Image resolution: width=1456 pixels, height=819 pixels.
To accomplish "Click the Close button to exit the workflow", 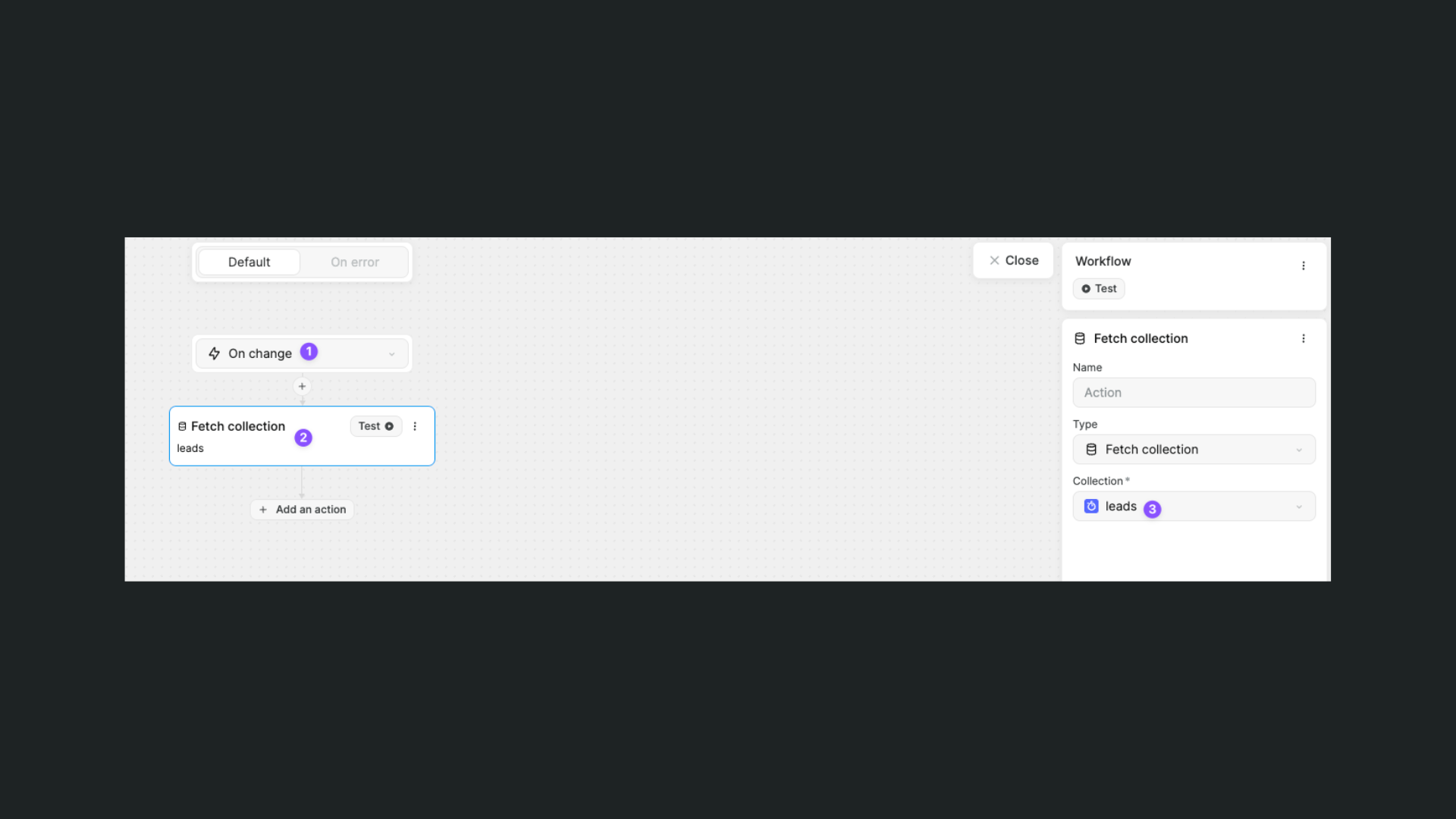I will (1012, 260).
